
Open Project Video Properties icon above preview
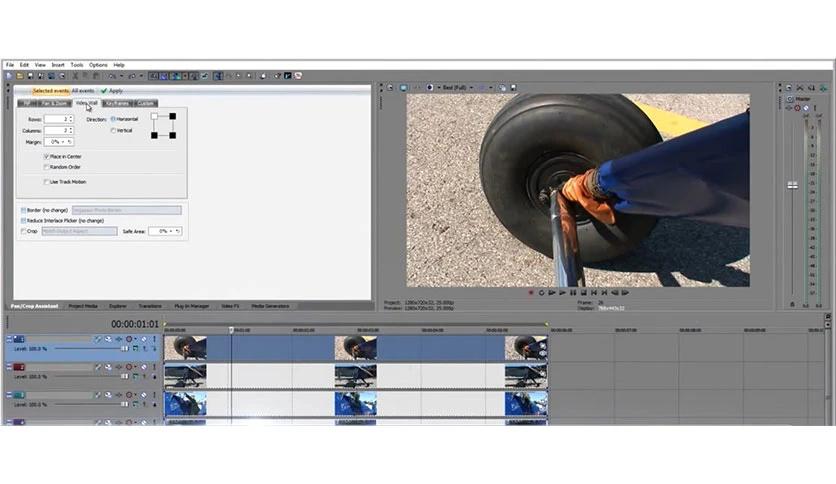click(x=390, y=87)
